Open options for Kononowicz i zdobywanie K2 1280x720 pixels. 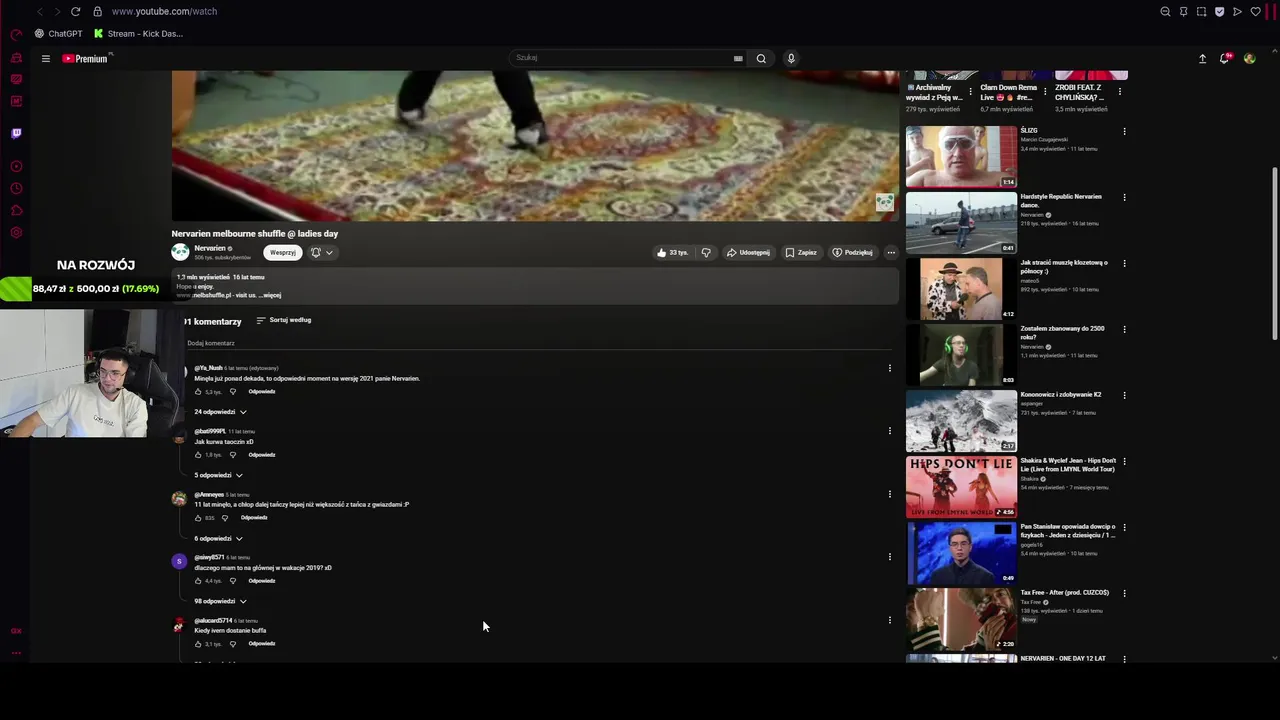[x=1124, y=396]
